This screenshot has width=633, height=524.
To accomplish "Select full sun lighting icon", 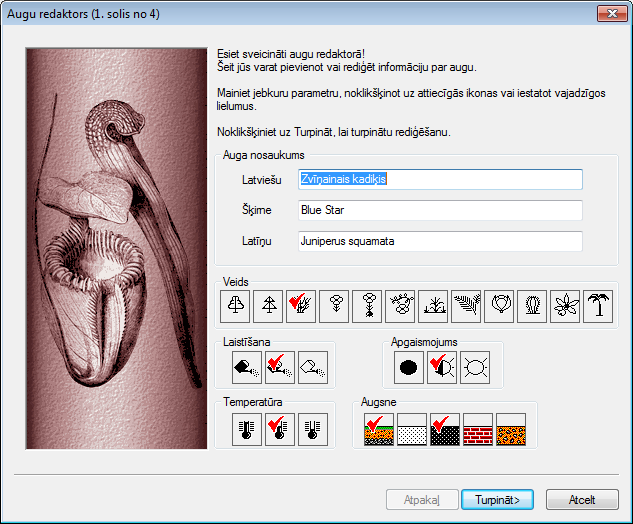I will 475,368.
